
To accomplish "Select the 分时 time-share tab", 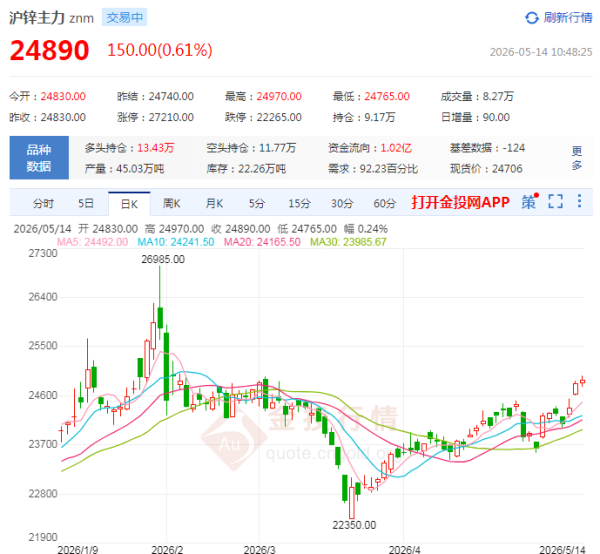I will tap(43, 203).
